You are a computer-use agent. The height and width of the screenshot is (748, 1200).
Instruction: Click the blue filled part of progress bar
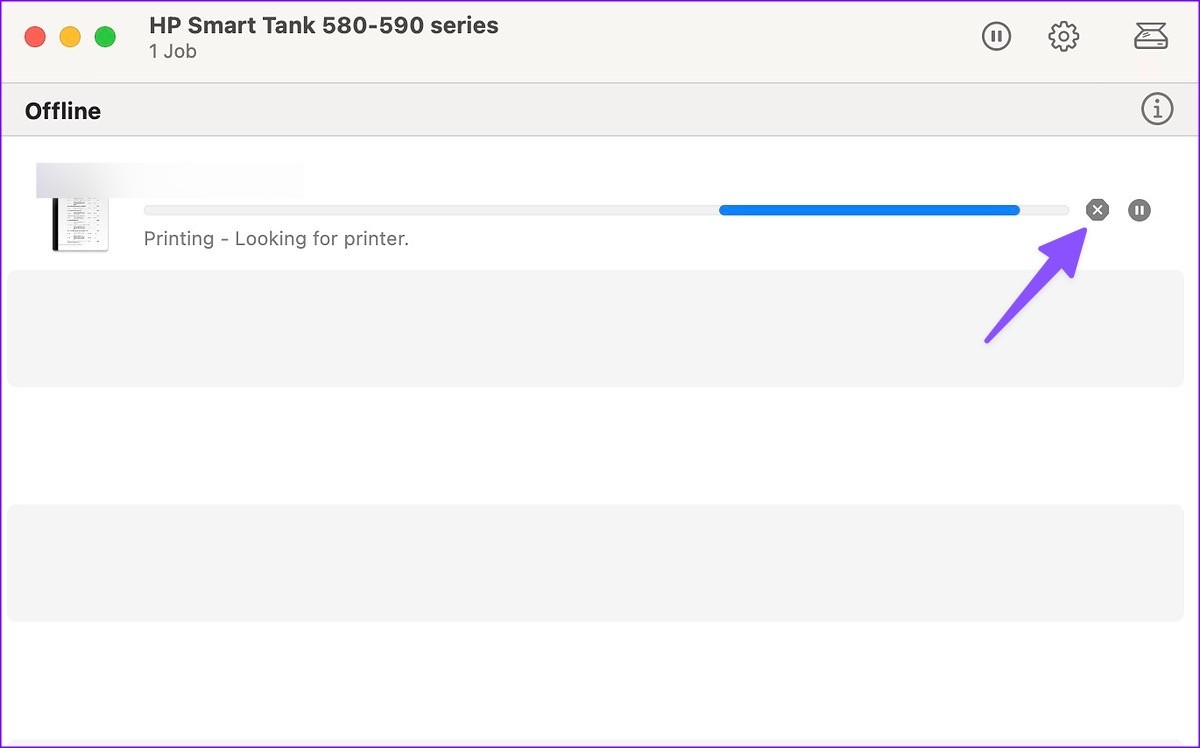pyautogui.click(x=868, y=210)
